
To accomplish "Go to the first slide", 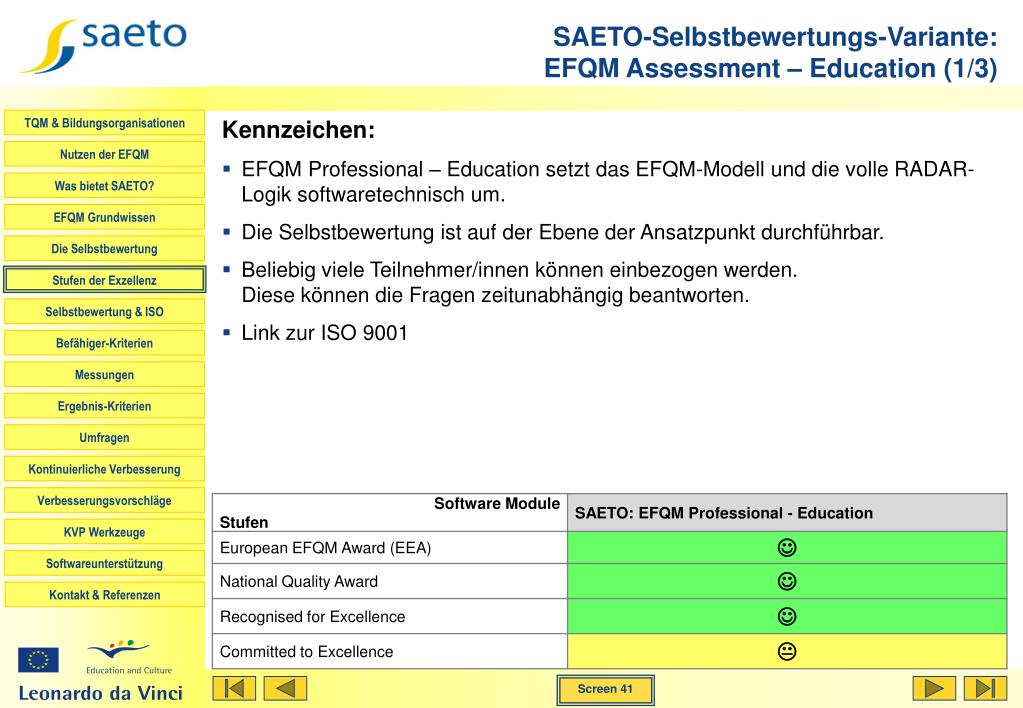I will click(x=234, y=688).
